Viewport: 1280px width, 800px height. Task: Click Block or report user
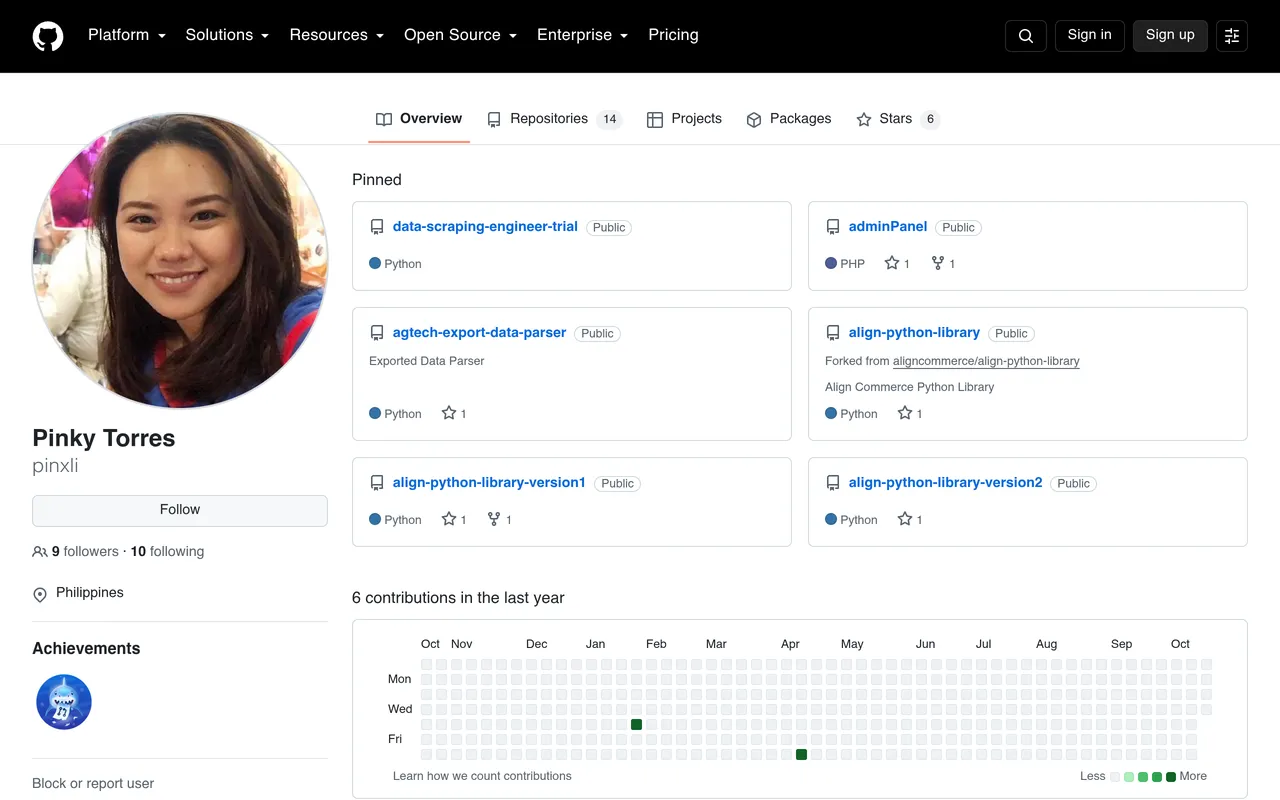point(93,784)
